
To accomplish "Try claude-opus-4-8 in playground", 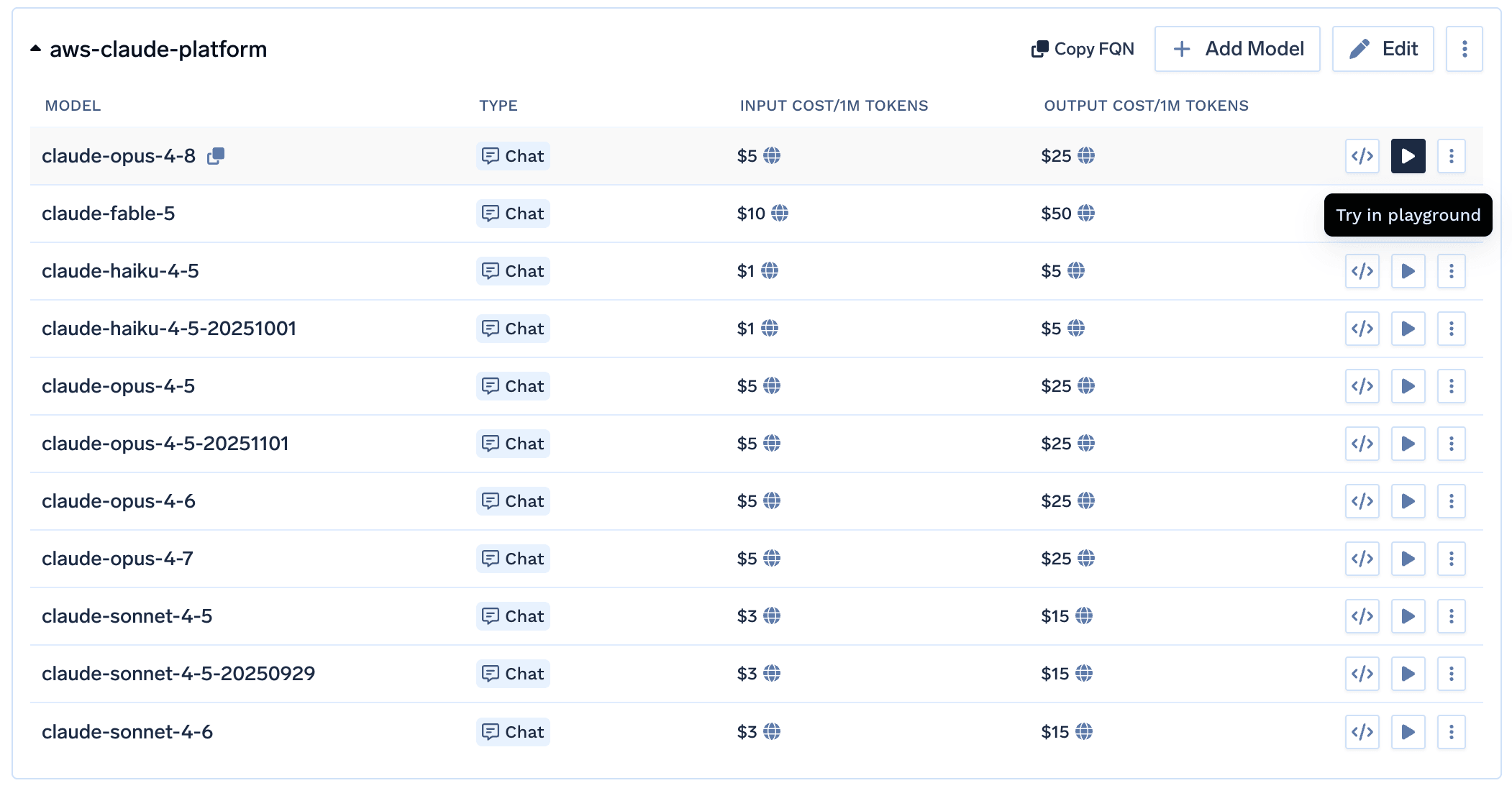I will tap(1408, 156).
